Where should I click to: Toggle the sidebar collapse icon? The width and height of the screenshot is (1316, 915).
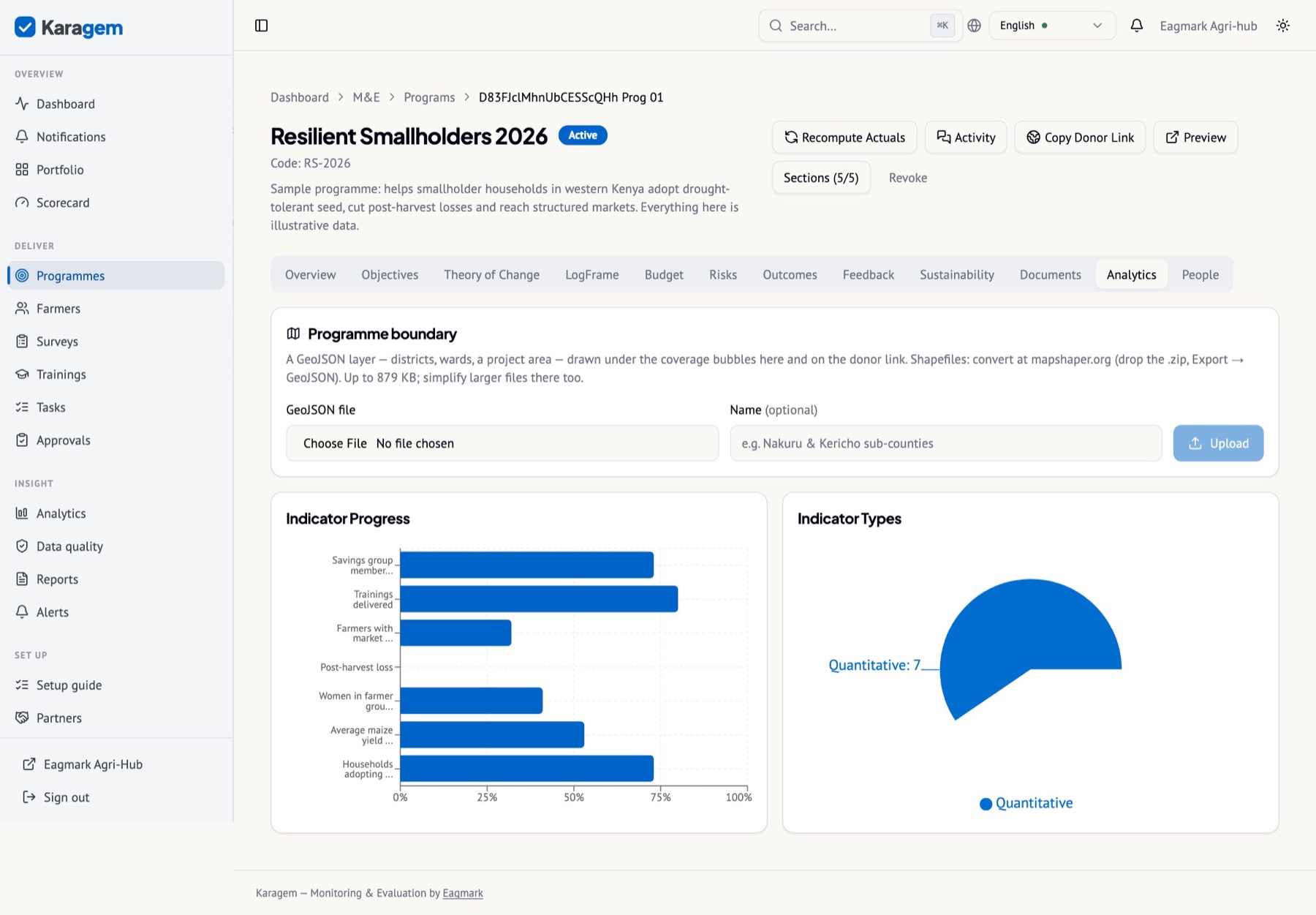pos(261,26)
